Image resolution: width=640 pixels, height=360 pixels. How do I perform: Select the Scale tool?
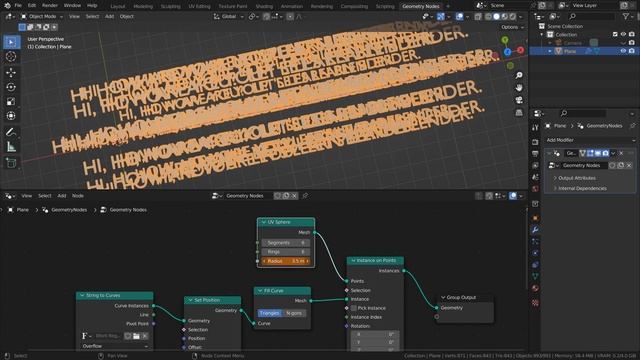(x=11, y=101)
